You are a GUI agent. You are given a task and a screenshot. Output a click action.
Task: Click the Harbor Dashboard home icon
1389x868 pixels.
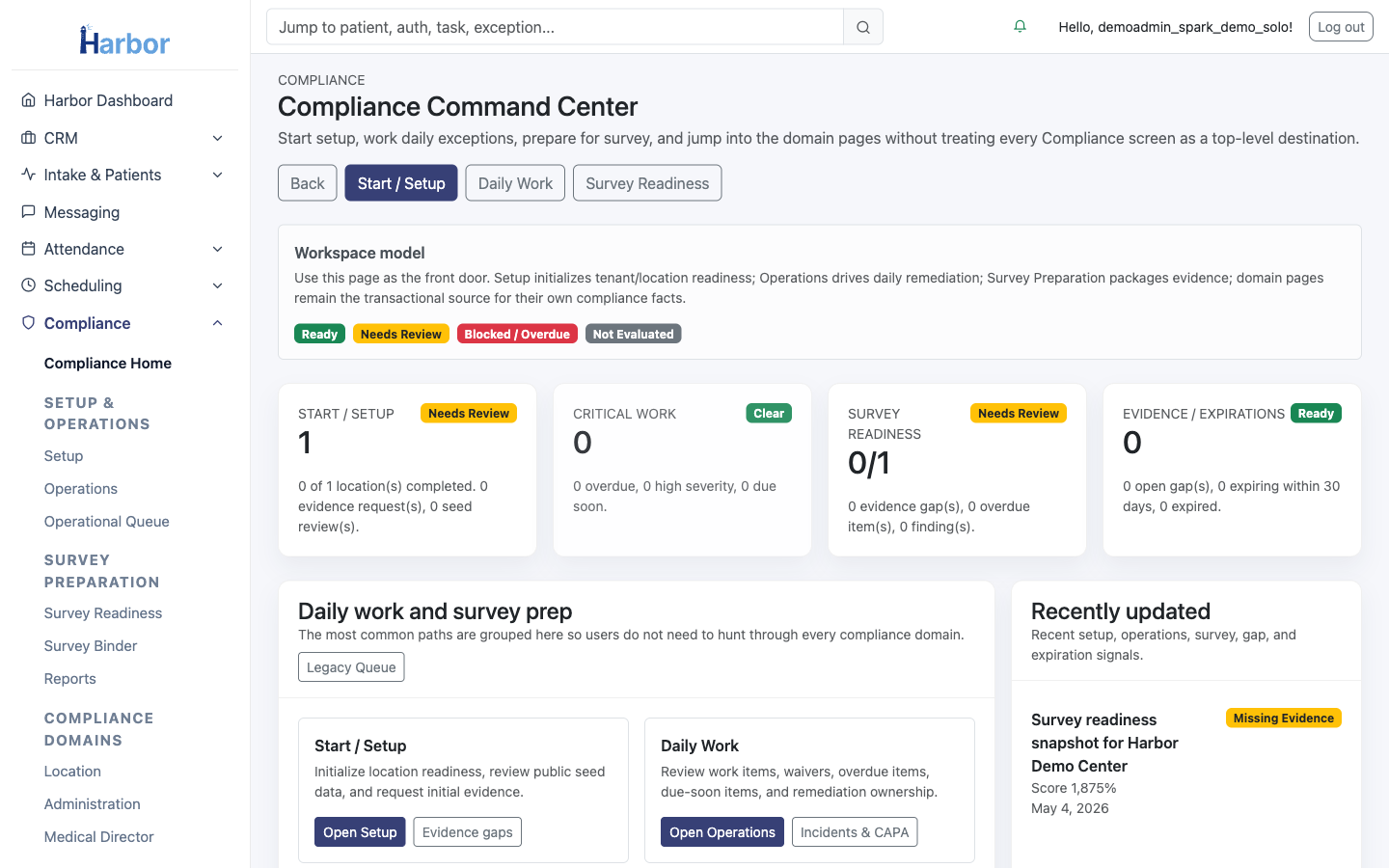click(28, 100)
